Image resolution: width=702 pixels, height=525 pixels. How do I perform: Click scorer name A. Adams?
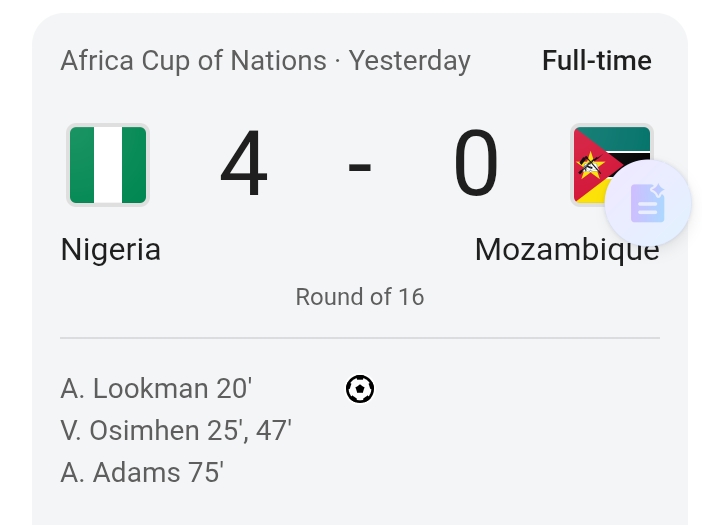(120, 472)
